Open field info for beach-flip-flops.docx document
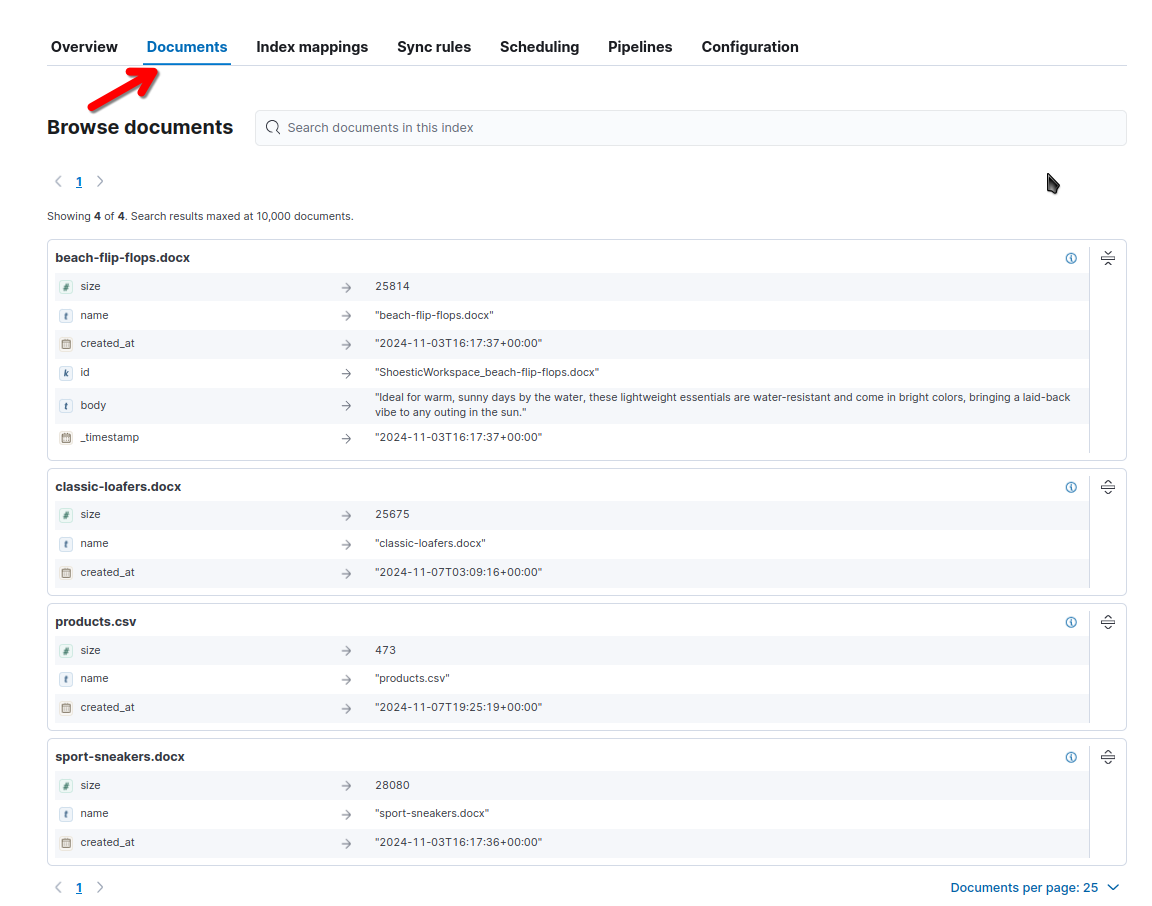This screenshot has width=1152, height=906. pos(1071,257)
